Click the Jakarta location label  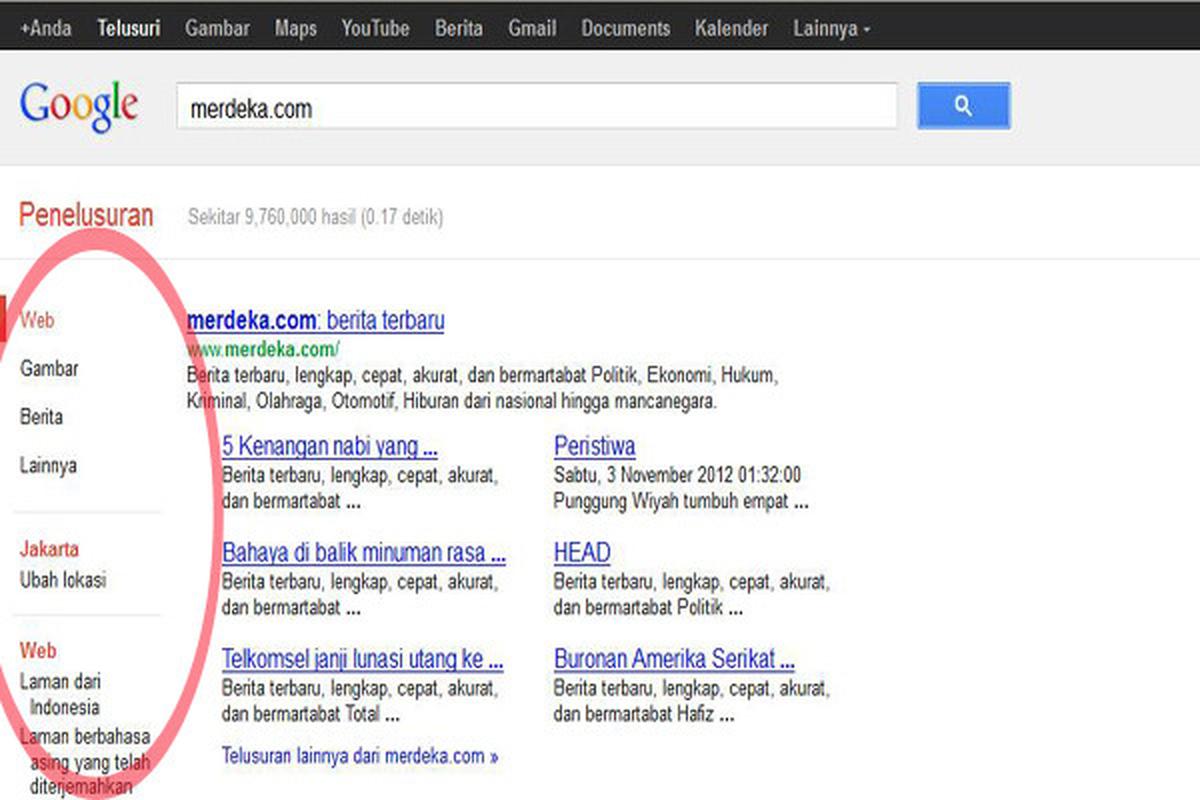pos(49,549)
